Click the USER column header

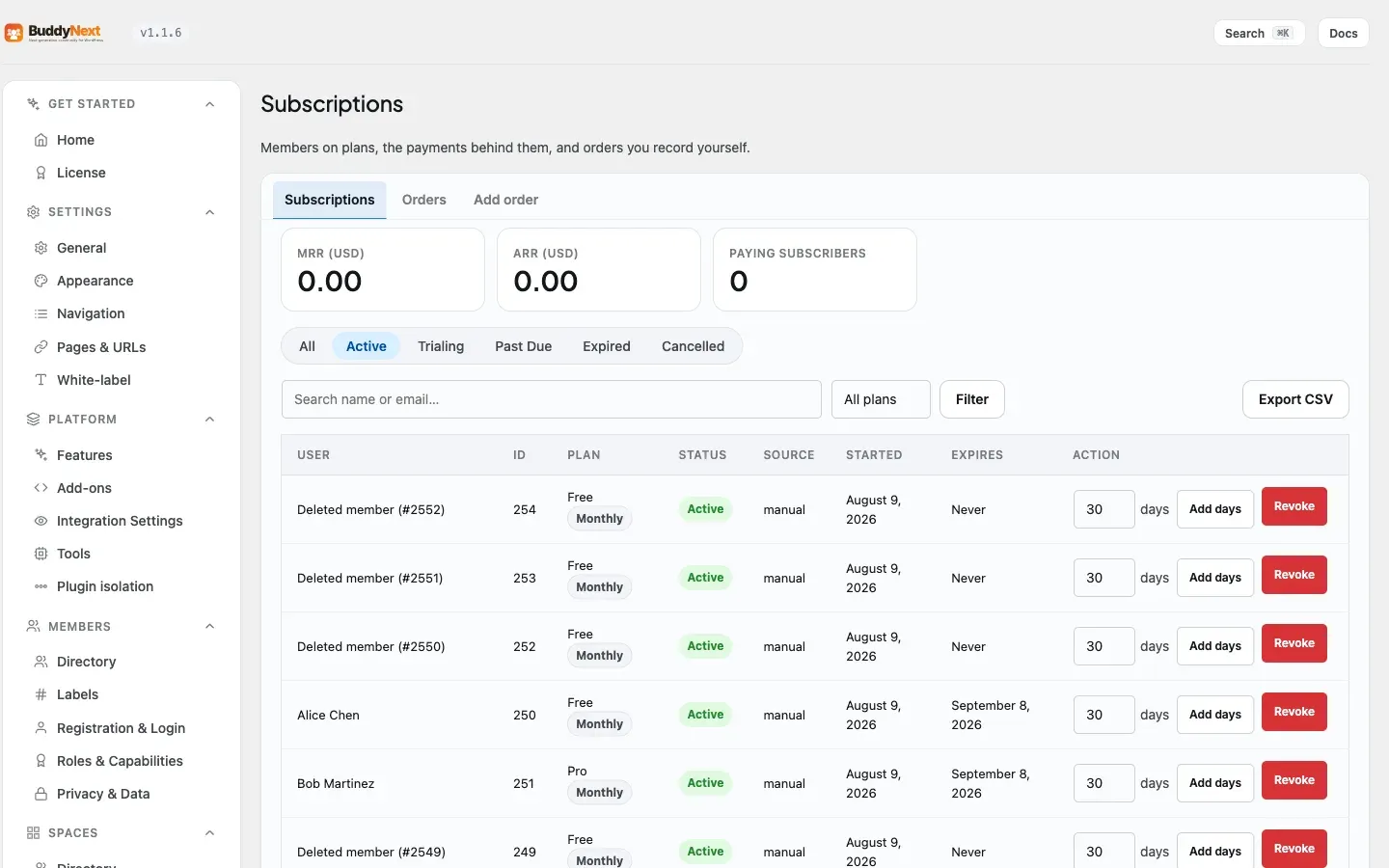tap(313, 455)
